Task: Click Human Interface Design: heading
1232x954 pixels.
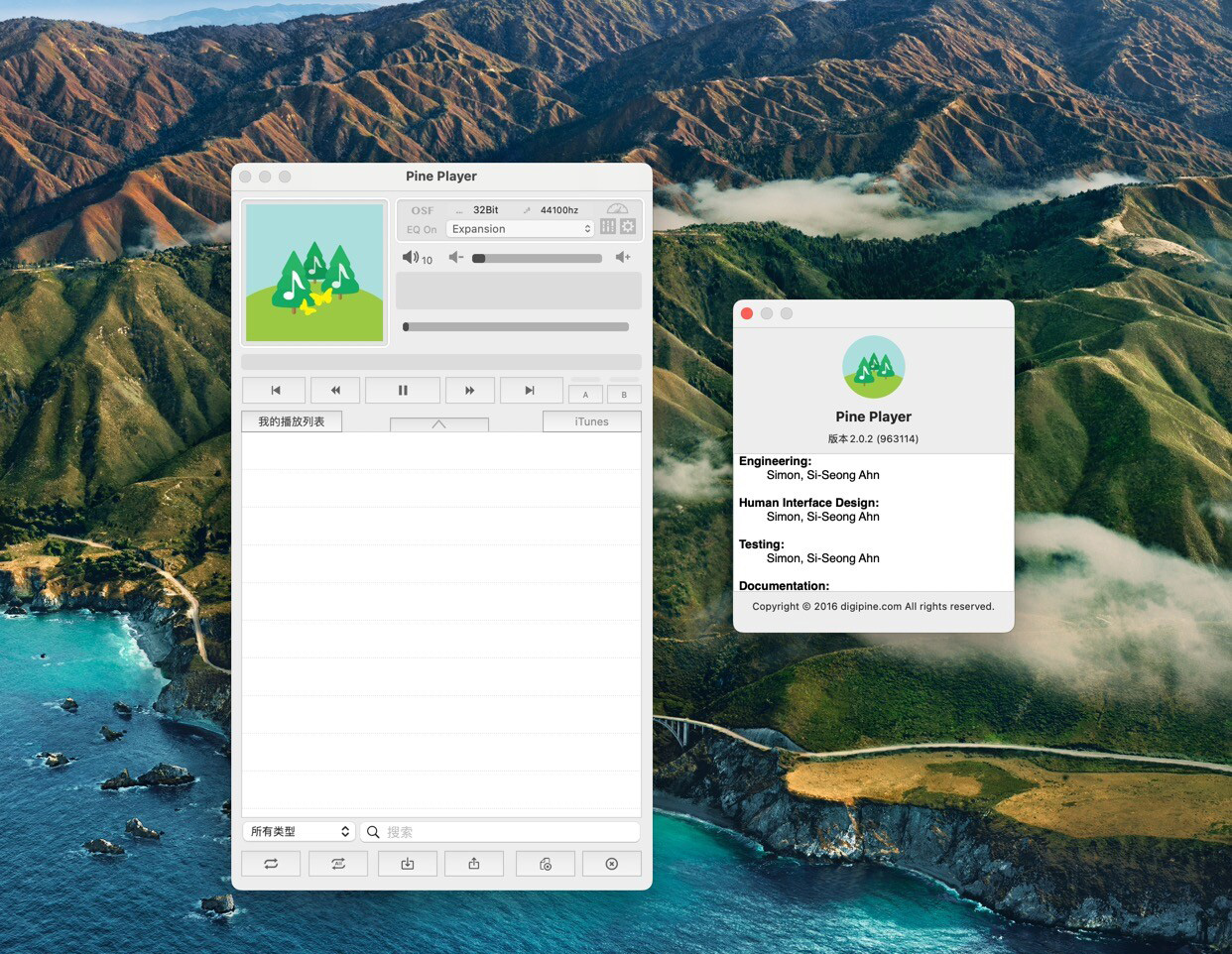Action: click(x=808, y=503)
